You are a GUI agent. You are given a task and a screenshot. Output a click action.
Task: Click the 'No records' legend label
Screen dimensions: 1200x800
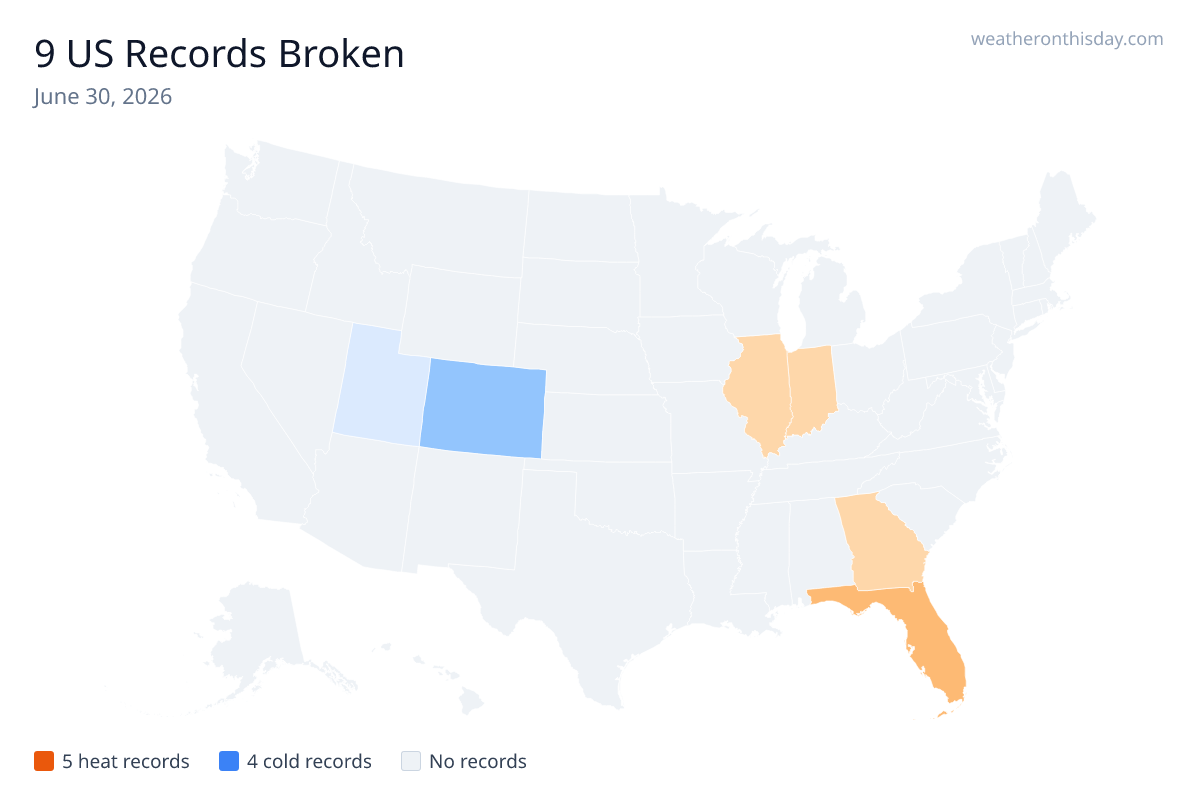tap(478, 761)
